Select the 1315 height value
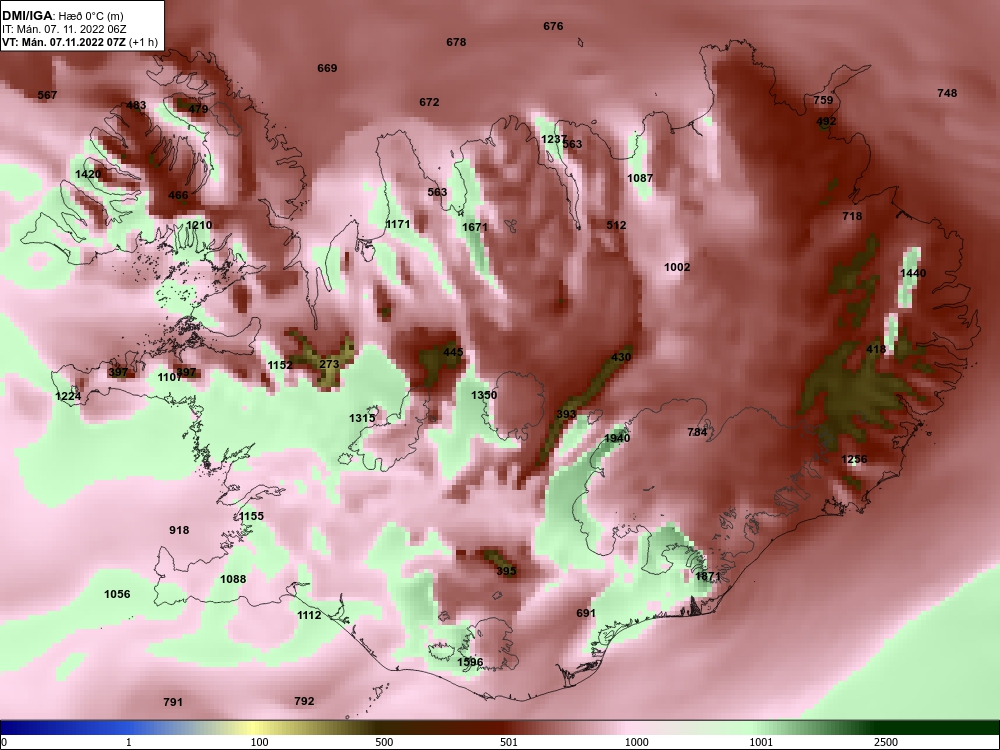Screen dimensions: 1000x750 362,418
